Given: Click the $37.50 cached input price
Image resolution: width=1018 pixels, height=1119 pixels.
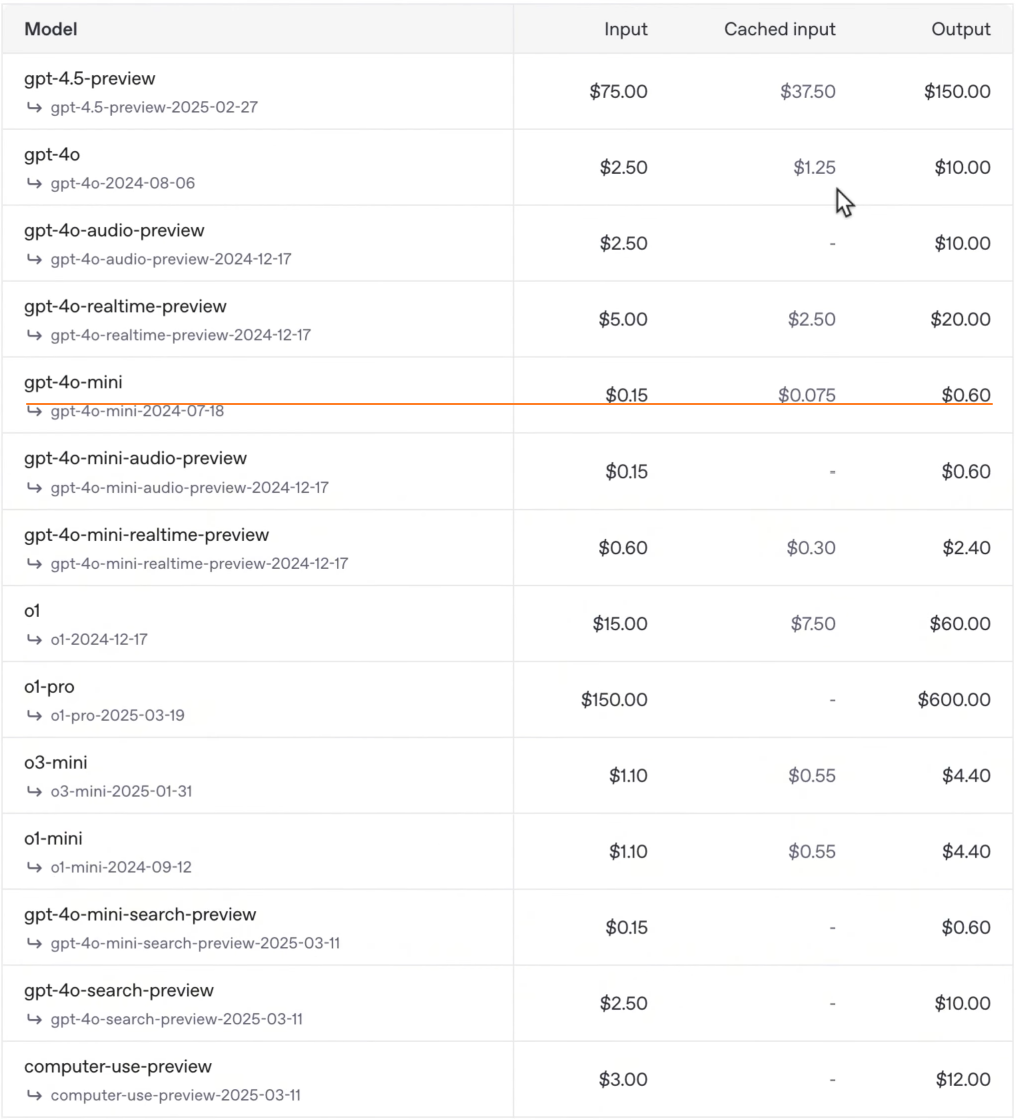Looking at the screenshot, I should pyautogui.click(x=808, y=92).
